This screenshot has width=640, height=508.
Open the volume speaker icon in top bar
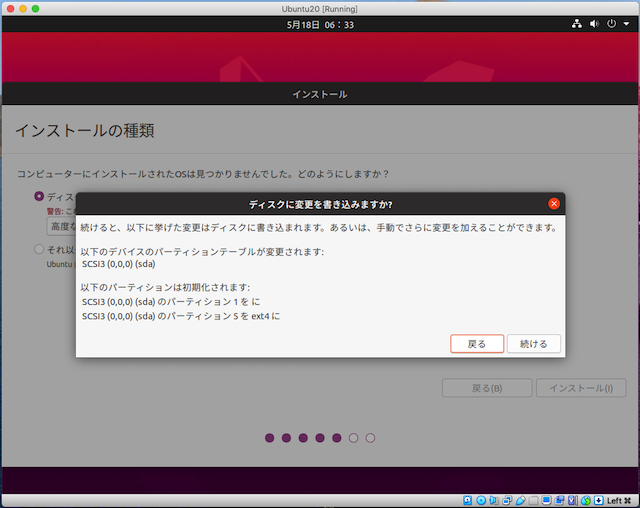pyautogui.click(x=594, y=24)
